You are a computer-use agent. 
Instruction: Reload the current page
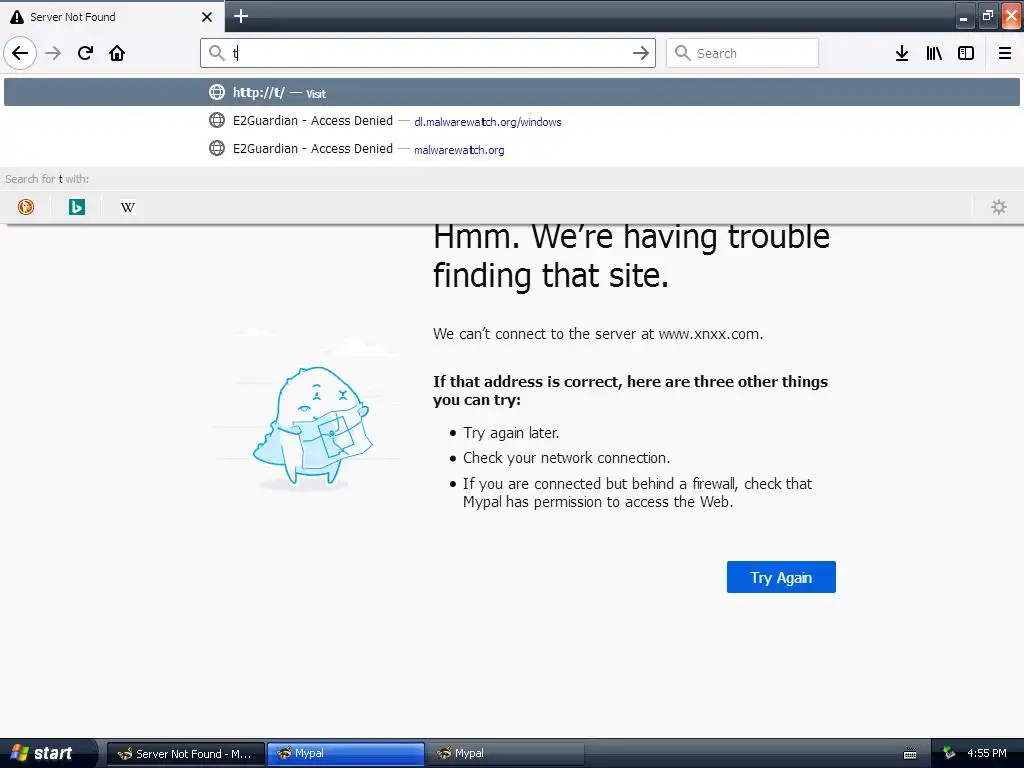coord(85,53)
